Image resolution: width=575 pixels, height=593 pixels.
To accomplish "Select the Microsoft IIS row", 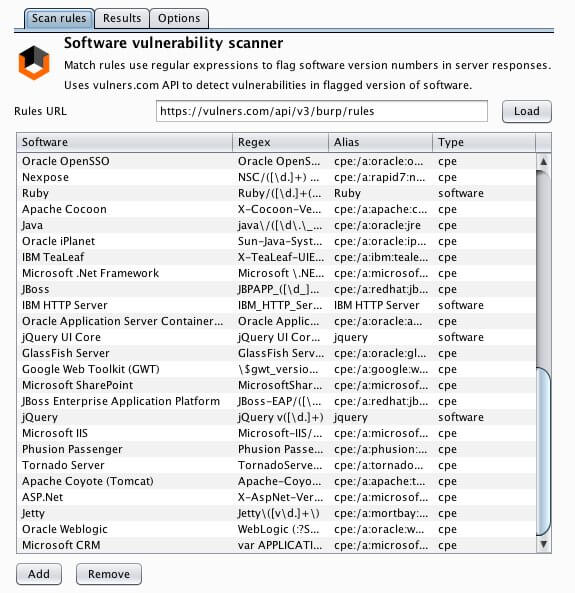I will pos(276,433).
